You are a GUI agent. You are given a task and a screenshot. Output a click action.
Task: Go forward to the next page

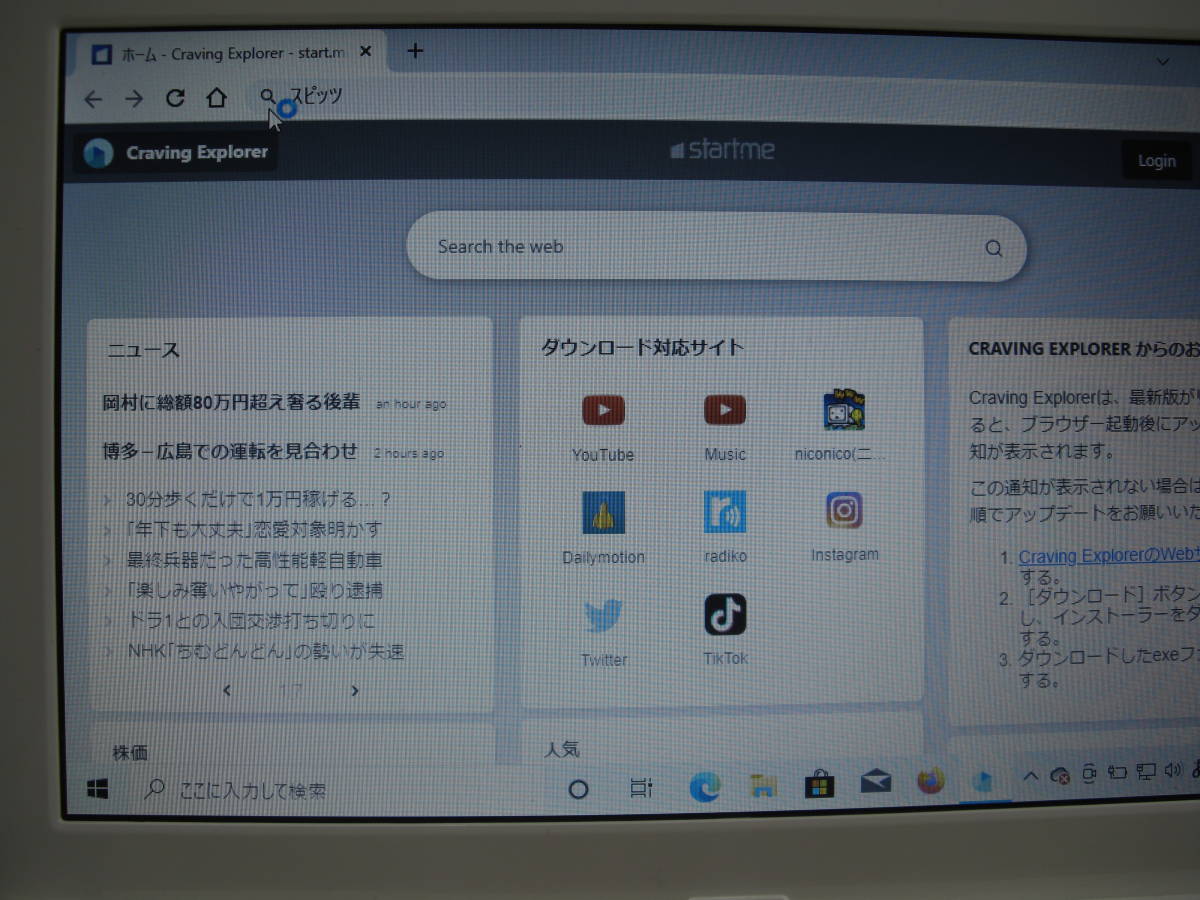point(134,98)
